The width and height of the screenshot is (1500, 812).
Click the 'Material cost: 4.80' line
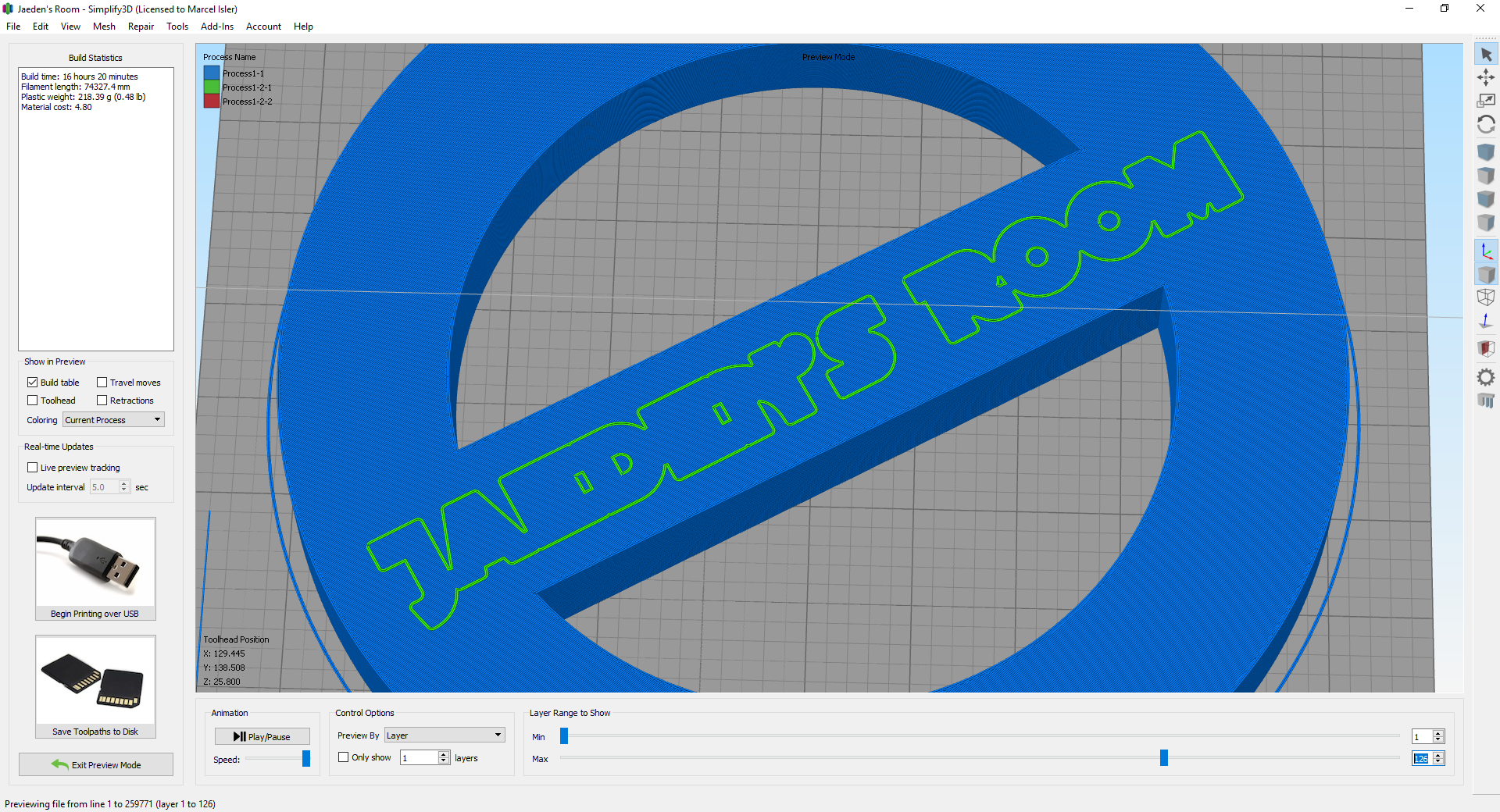pyautogui.click(x=56, y=107)
